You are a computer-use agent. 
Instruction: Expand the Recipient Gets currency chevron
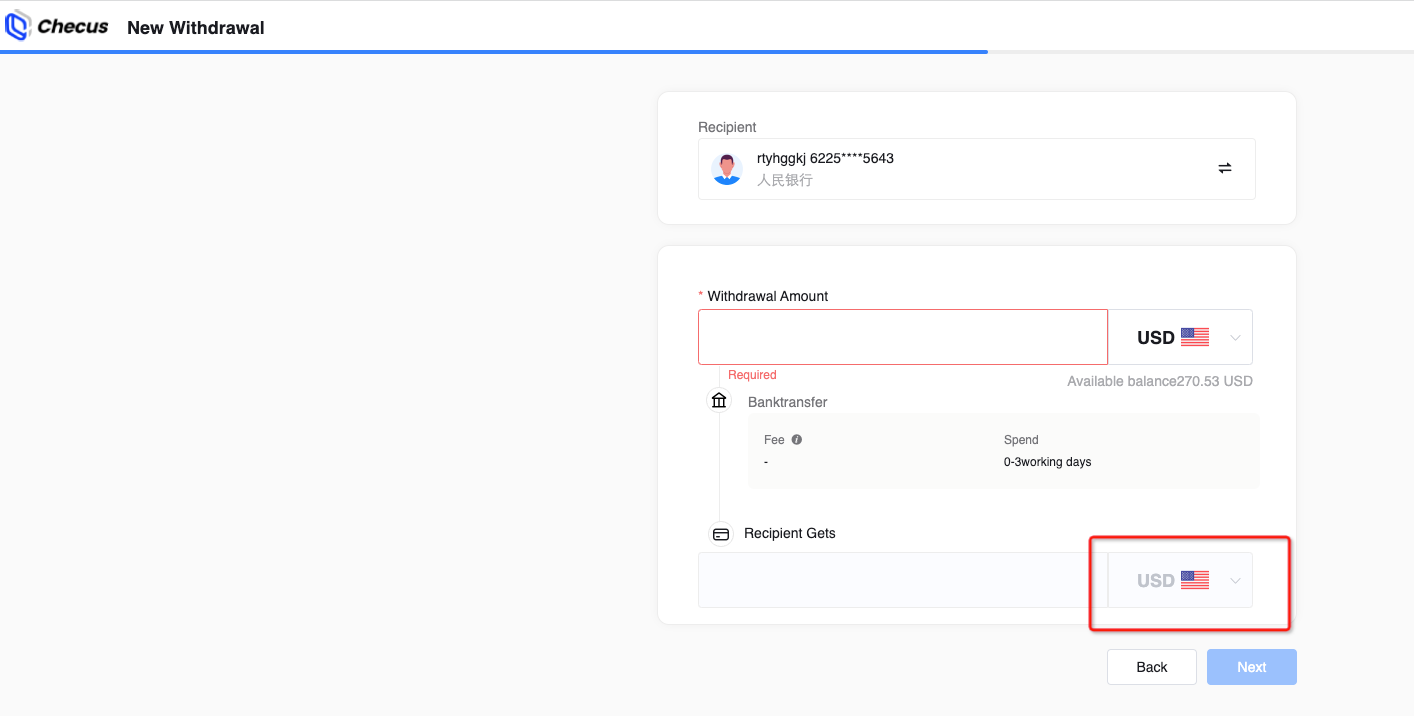1235,581
